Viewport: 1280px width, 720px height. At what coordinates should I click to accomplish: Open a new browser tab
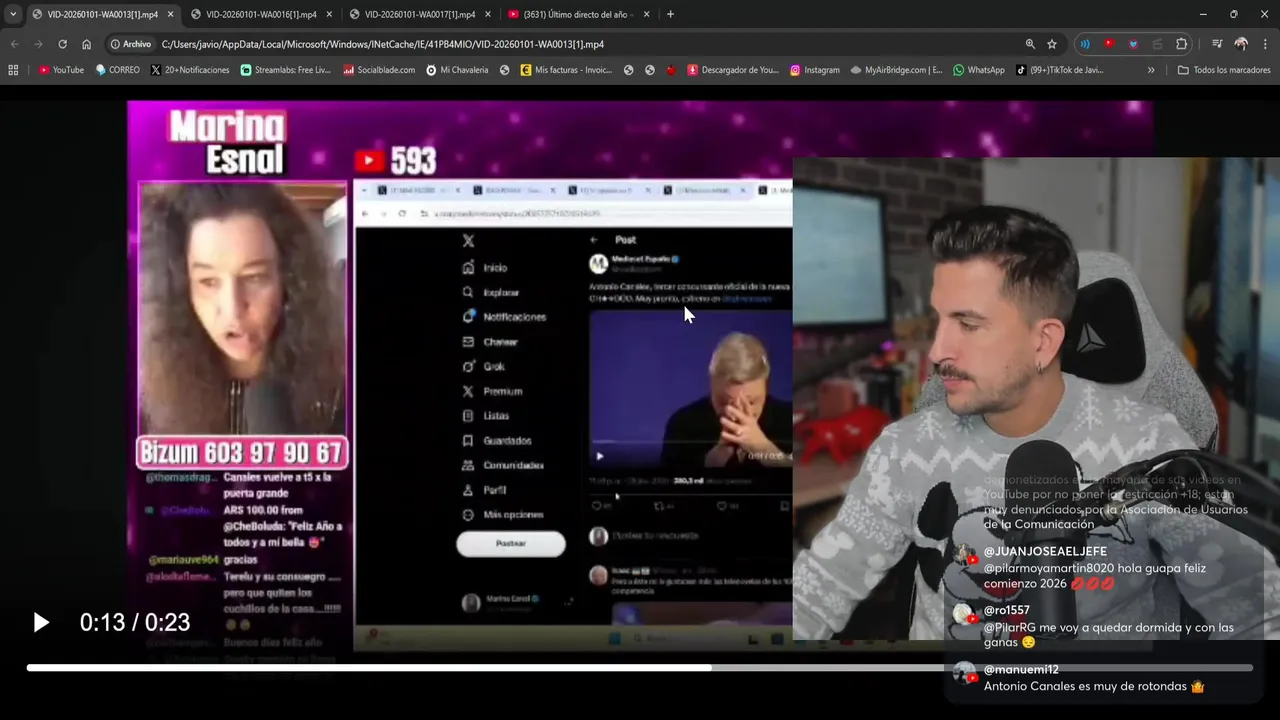tap(670, 14)
